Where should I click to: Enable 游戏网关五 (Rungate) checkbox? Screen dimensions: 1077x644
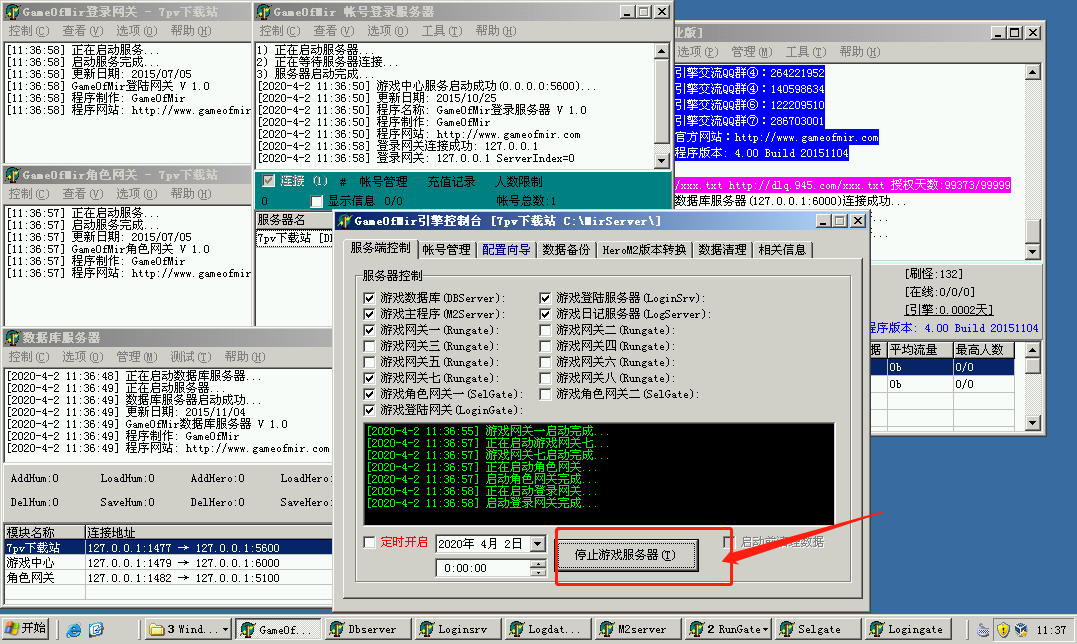click(x=370, y=362)
